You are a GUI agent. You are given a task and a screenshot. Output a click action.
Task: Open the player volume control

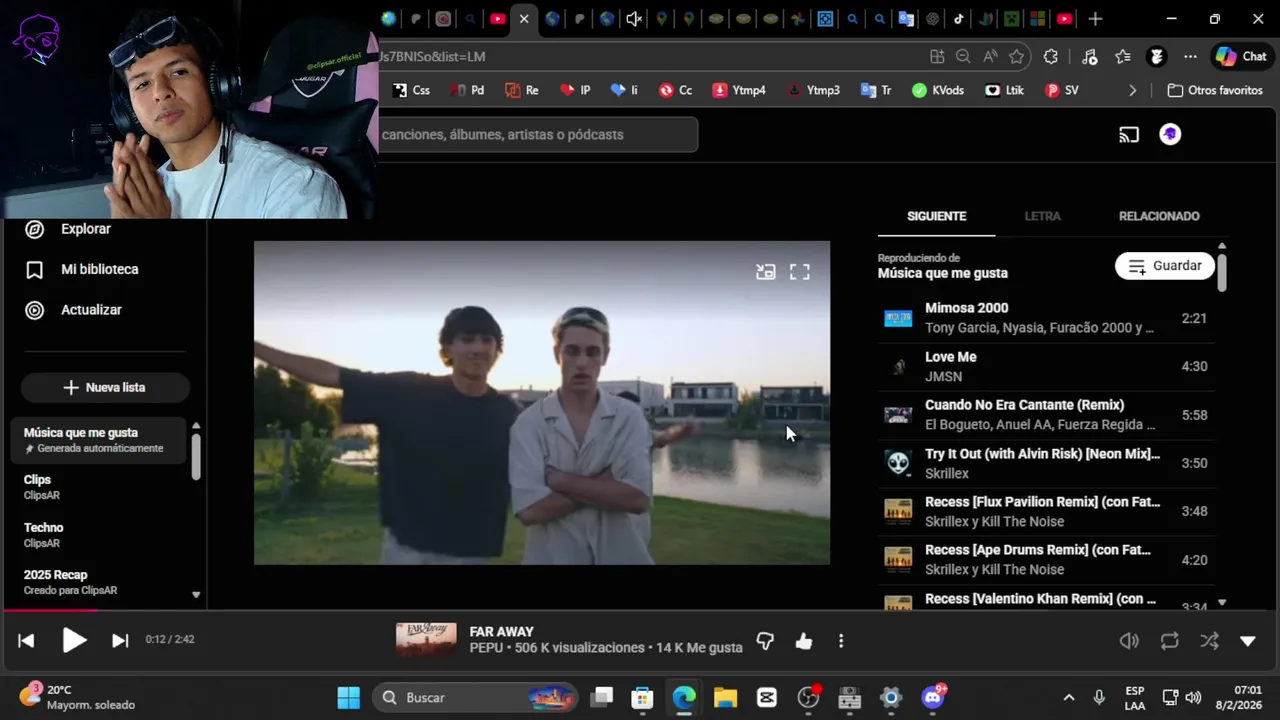tap(1129, 641)
